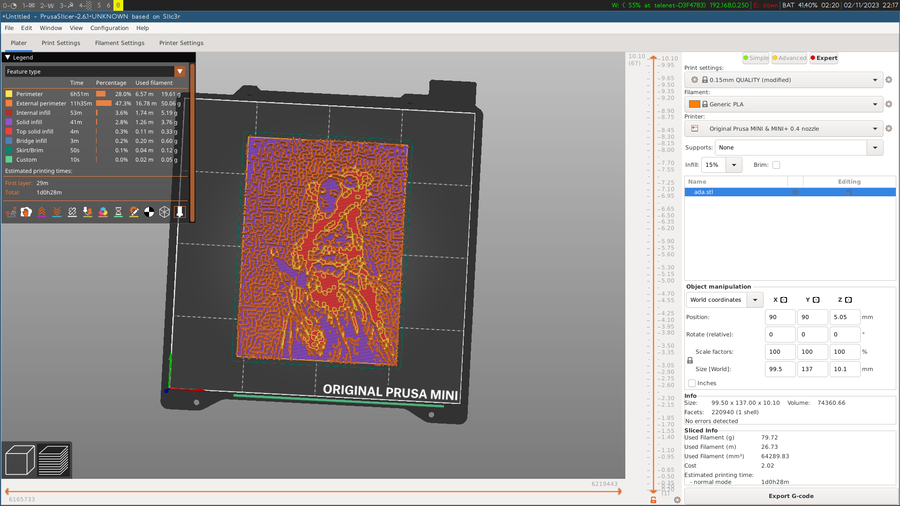Viewport: 900px width, 506px height.
Task: Toggle Travel moves visibility icon in legend
Action: pyautogui.click(x=11, y=212)
